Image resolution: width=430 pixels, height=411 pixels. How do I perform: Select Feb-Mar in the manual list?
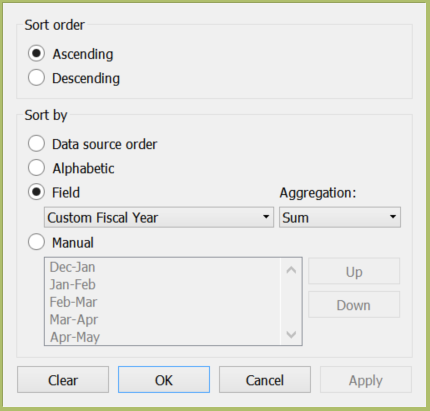[x=73, y=302]
